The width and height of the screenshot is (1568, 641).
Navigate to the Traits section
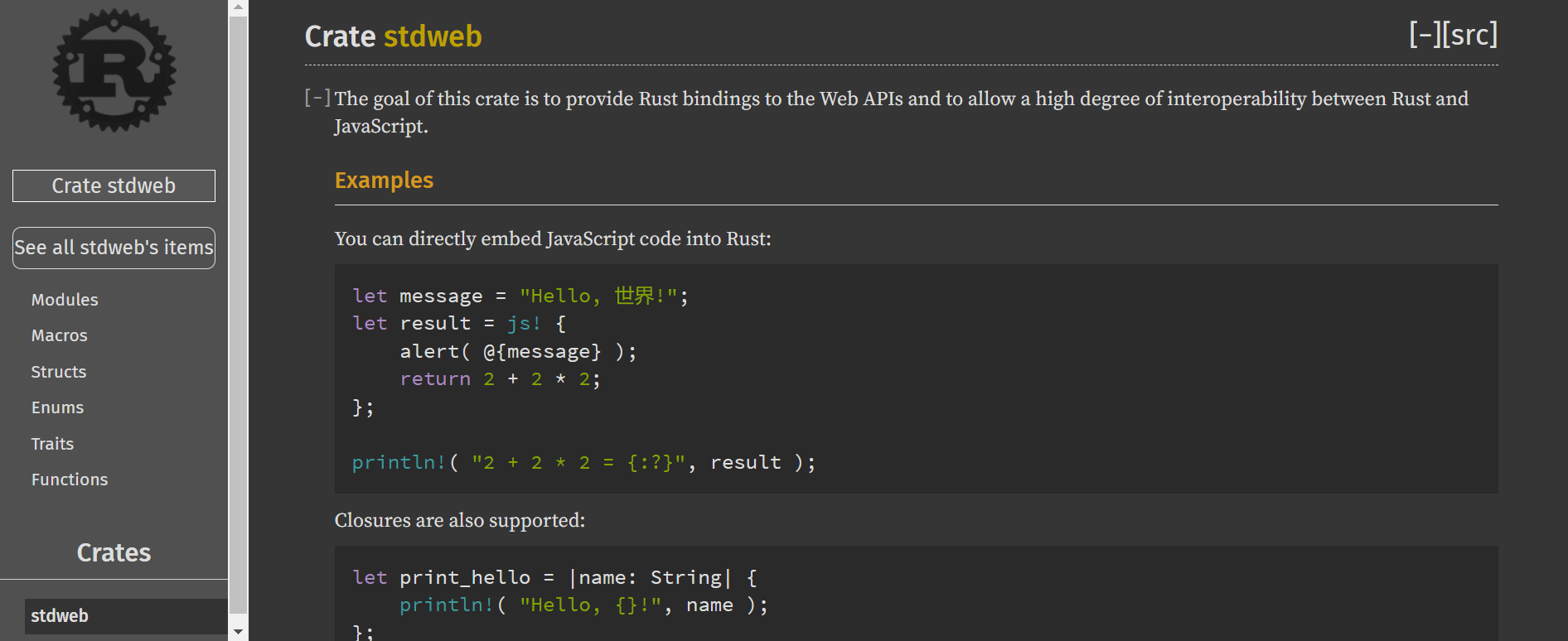52,444
